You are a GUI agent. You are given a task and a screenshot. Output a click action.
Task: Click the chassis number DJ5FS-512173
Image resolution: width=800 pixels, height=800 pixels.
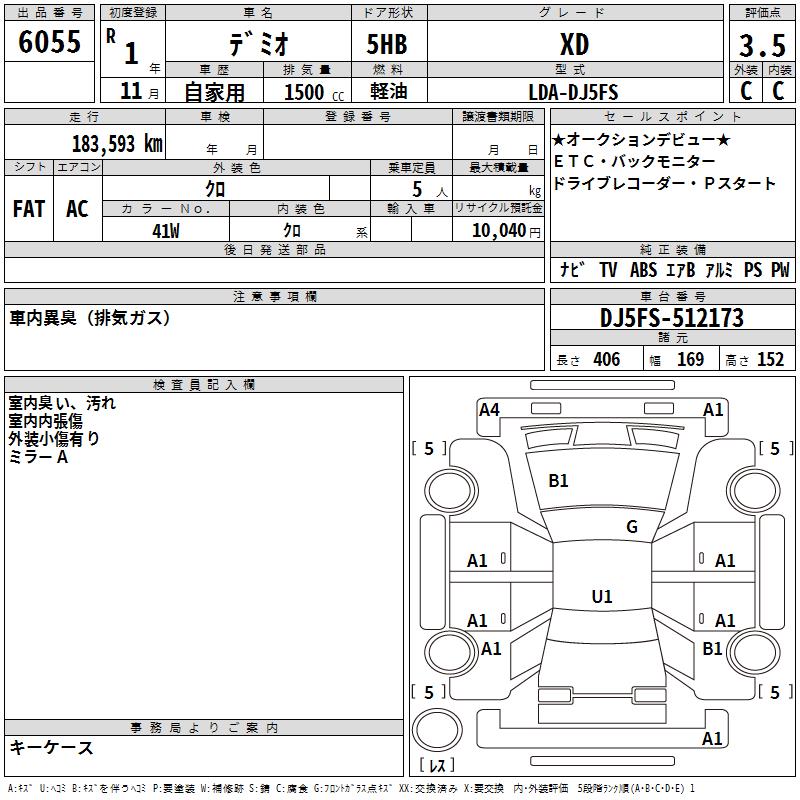pyautogui.click(x=671, y=318)
